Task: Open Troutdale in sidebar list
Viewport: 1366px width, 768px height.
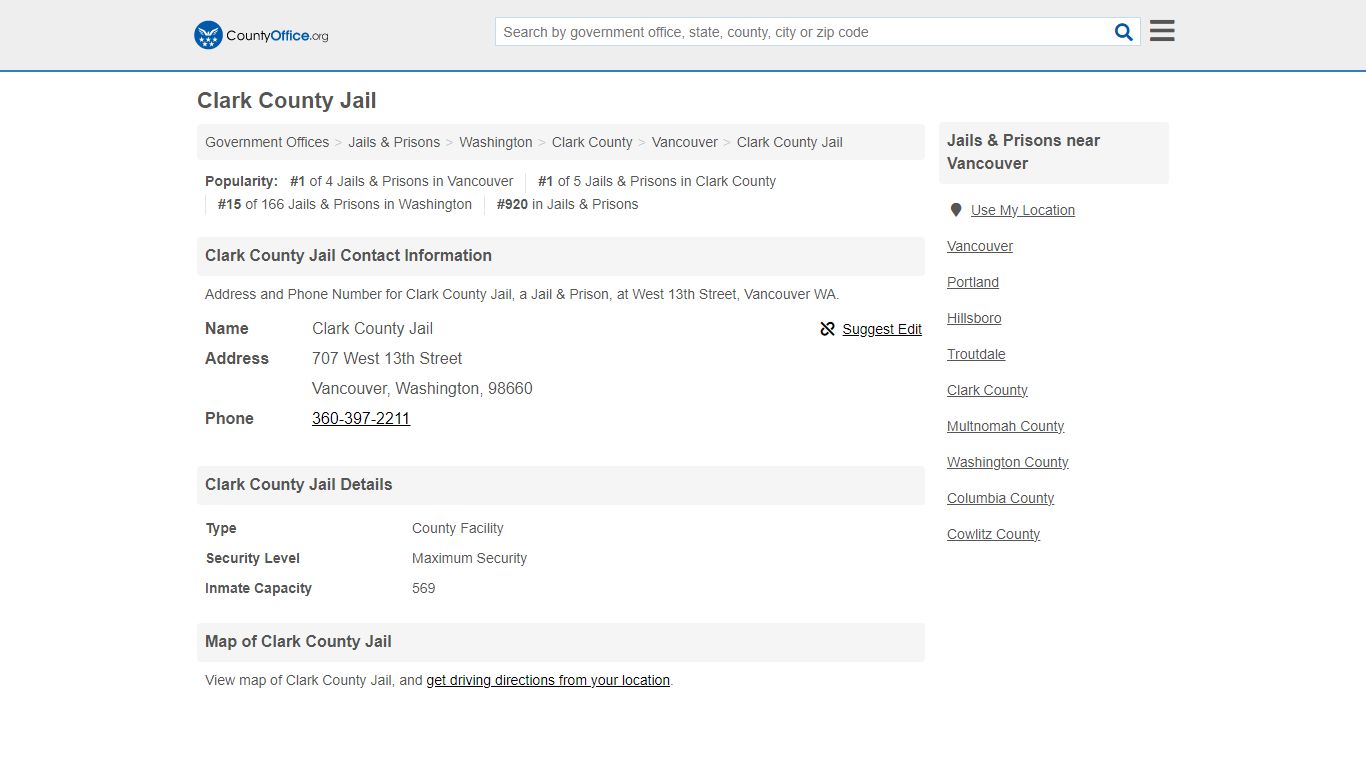Action: point(976,354)
